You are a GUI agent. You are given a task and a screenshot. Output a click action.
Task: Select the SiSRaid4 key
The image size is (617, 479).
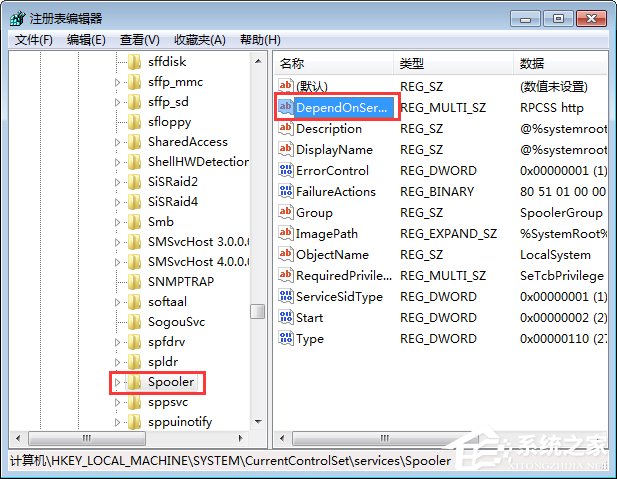(173, 202)
